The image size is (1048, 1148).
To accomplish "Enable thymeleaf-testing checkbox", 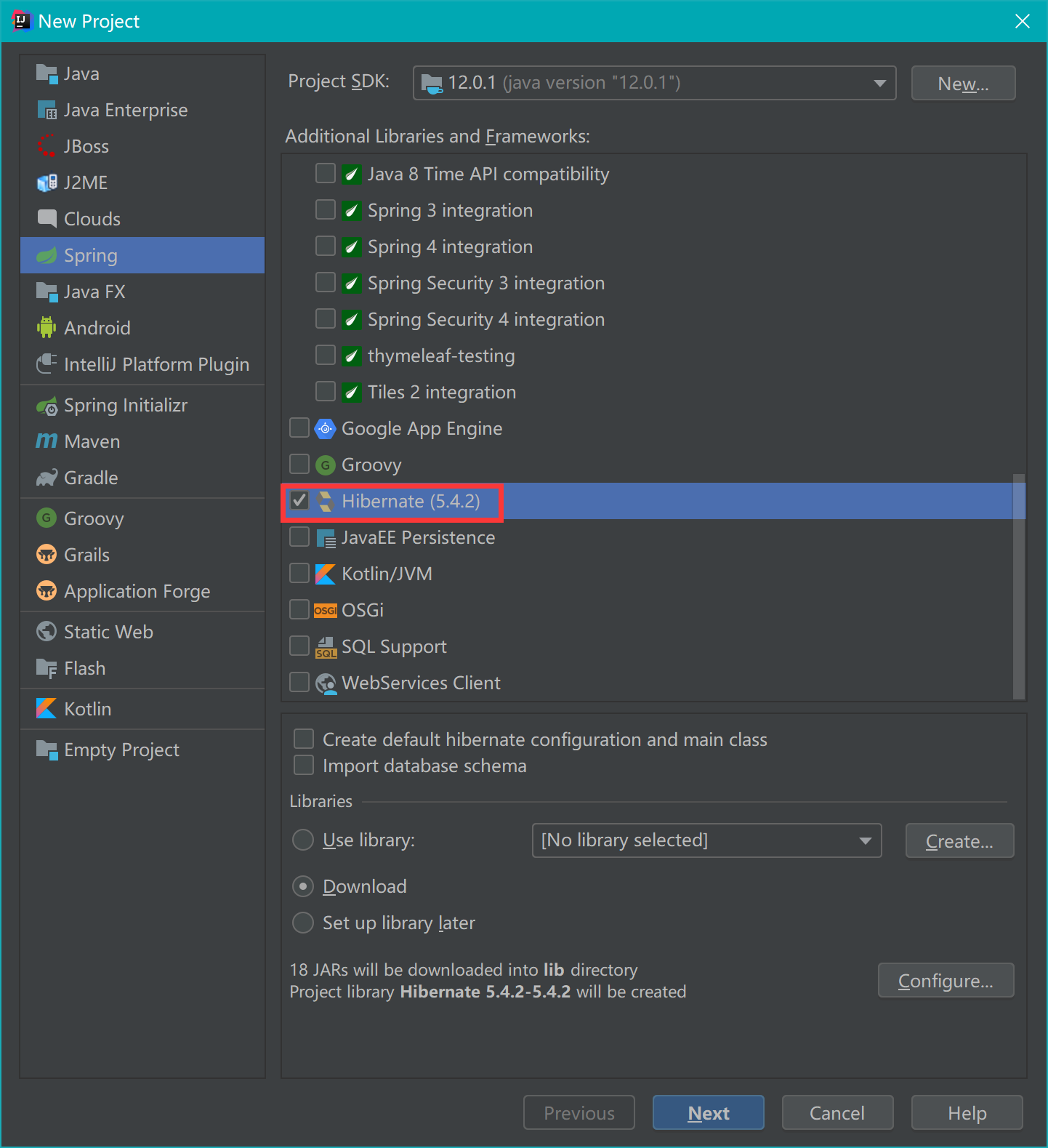I will (x=326, y=355).
